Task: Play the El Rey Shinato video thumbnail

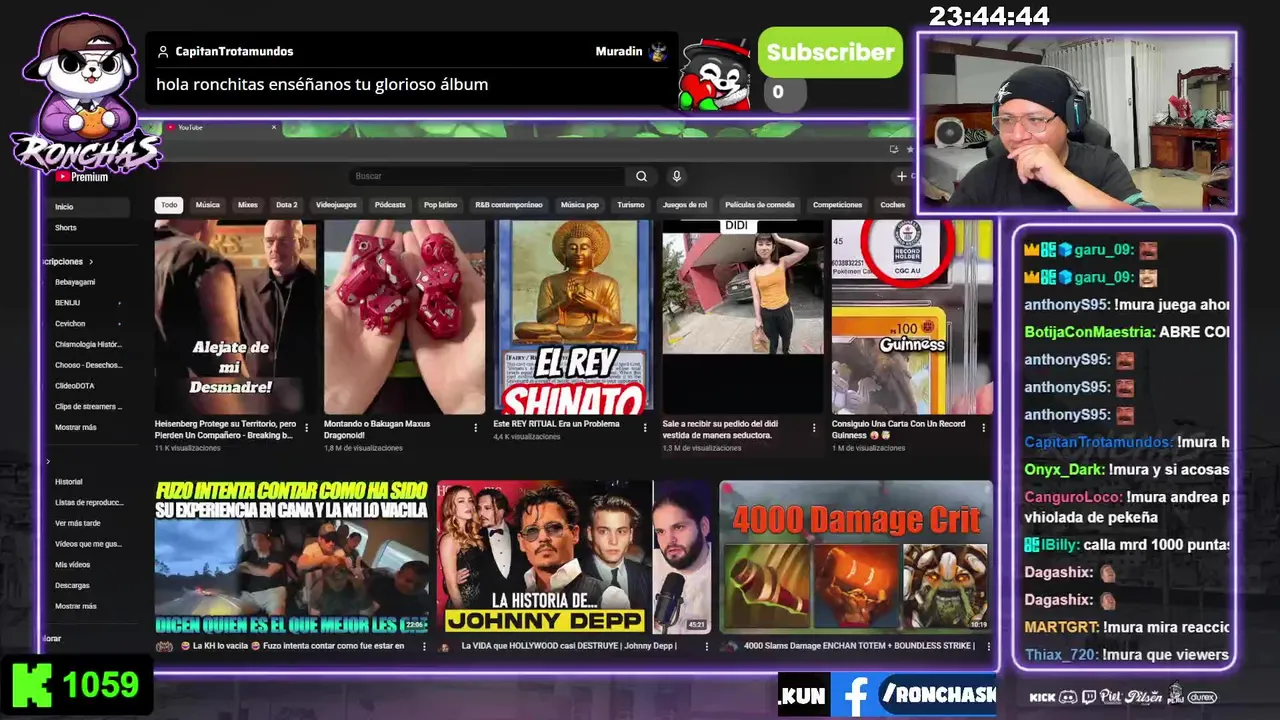Action: tap(574, 317)
